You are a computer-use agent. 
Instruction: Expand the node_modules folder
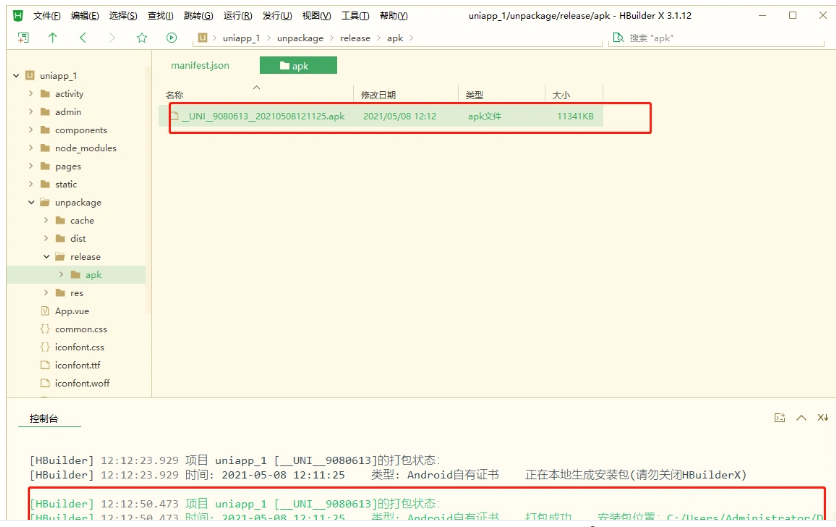[31, 148]
